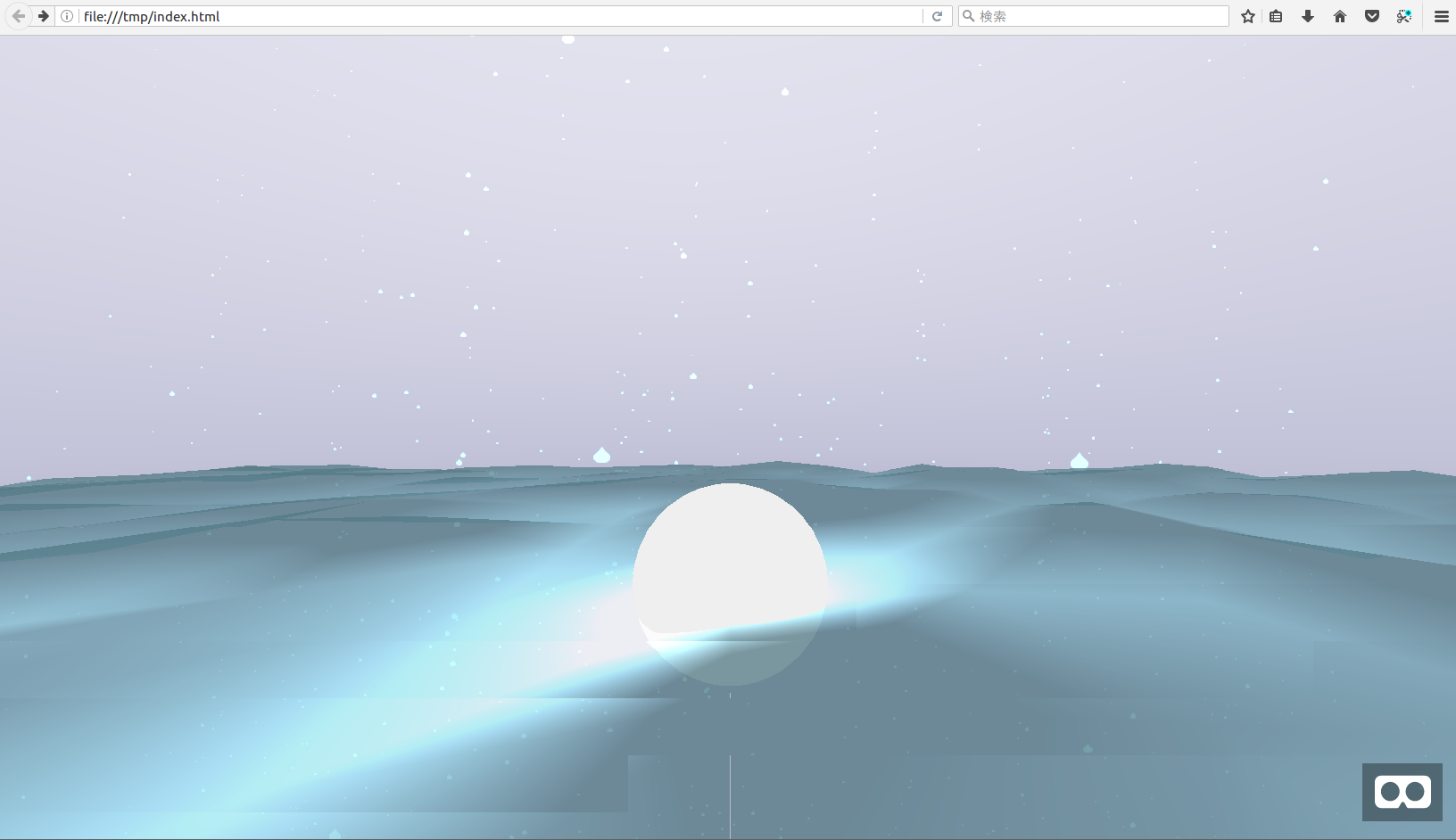1456x840 pixels.
Task: Click the search box labeled 検索
Action: pyautogui.click(x=1094, y=16)
